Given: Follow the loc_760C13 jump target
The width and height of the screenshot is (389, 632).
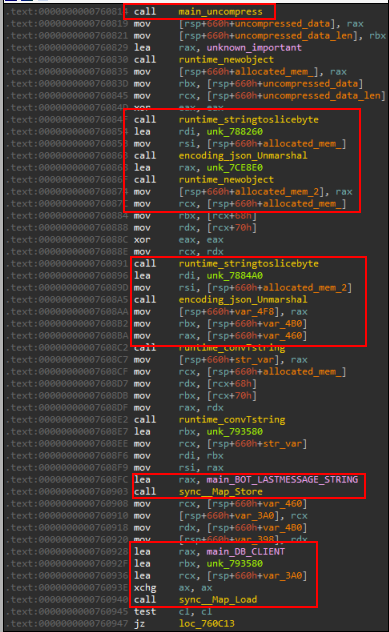Looking at the screenshot, I should pyautogui.click(x=206, y=624).
